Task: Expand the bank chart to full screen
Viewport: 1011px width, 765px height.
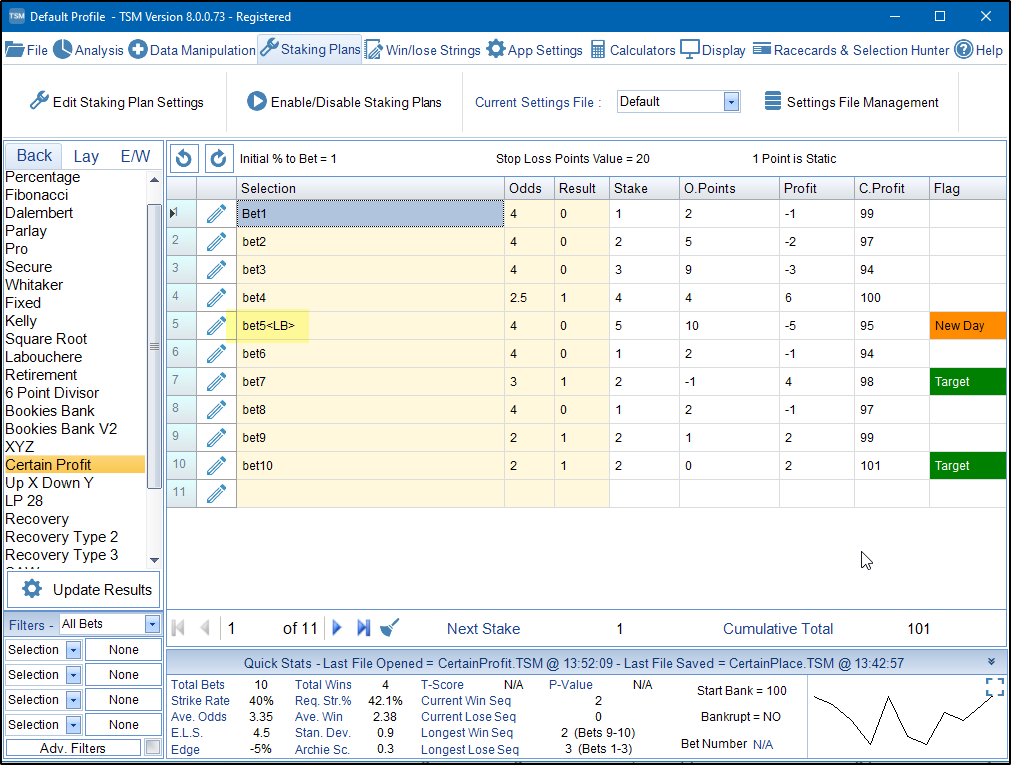Action: (994, 686)
